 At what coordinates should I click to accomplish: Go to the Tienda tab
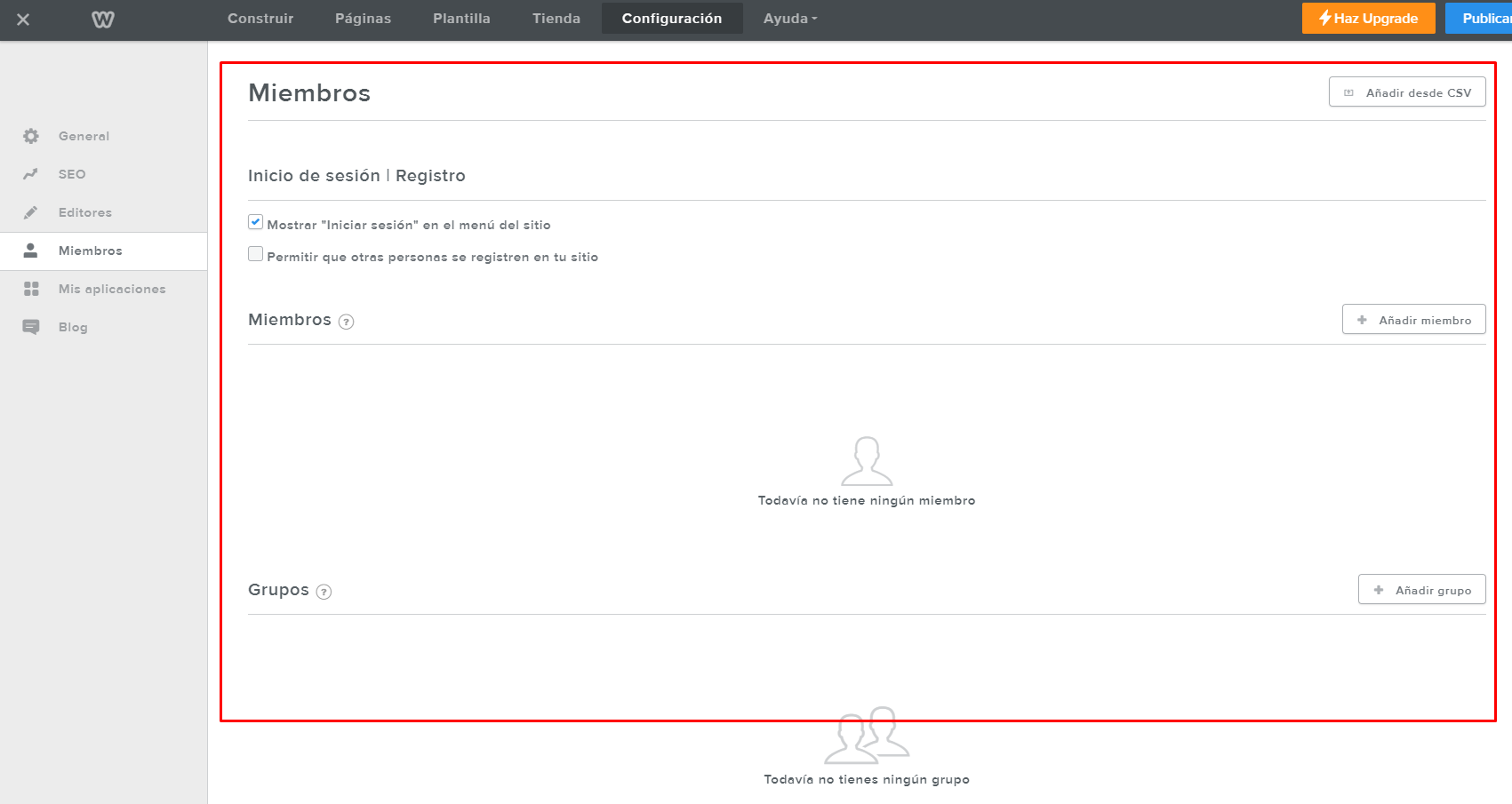click(556, 19)
